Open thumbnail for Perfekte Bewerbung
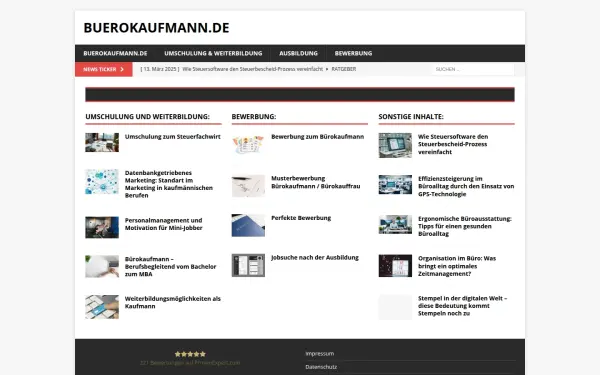This screenshot has width=600, height=375. point(248,225)
